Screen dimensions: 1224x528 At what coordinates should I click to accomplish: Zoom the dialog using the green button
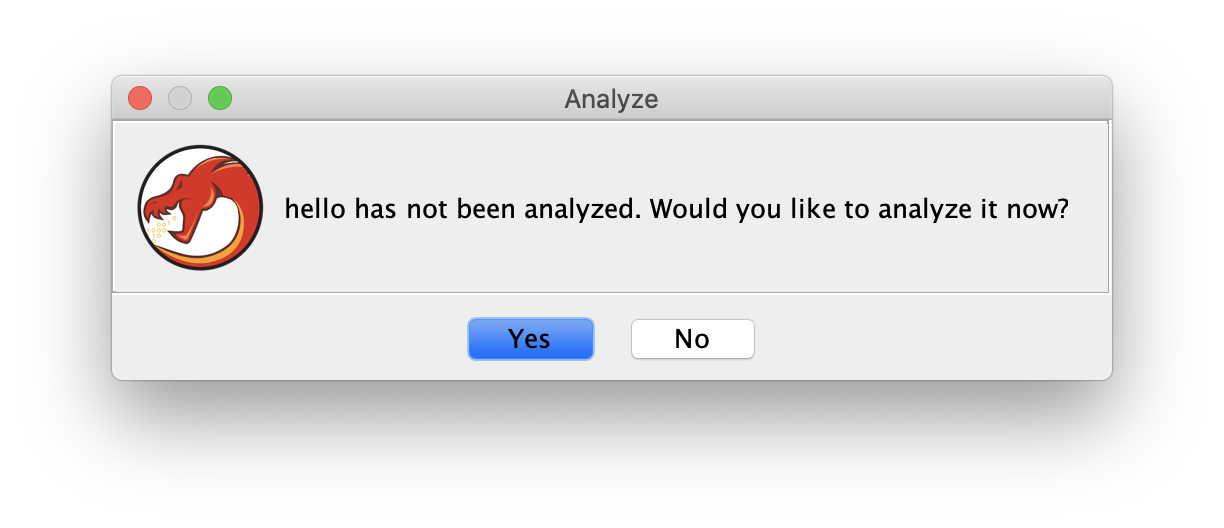220,98
